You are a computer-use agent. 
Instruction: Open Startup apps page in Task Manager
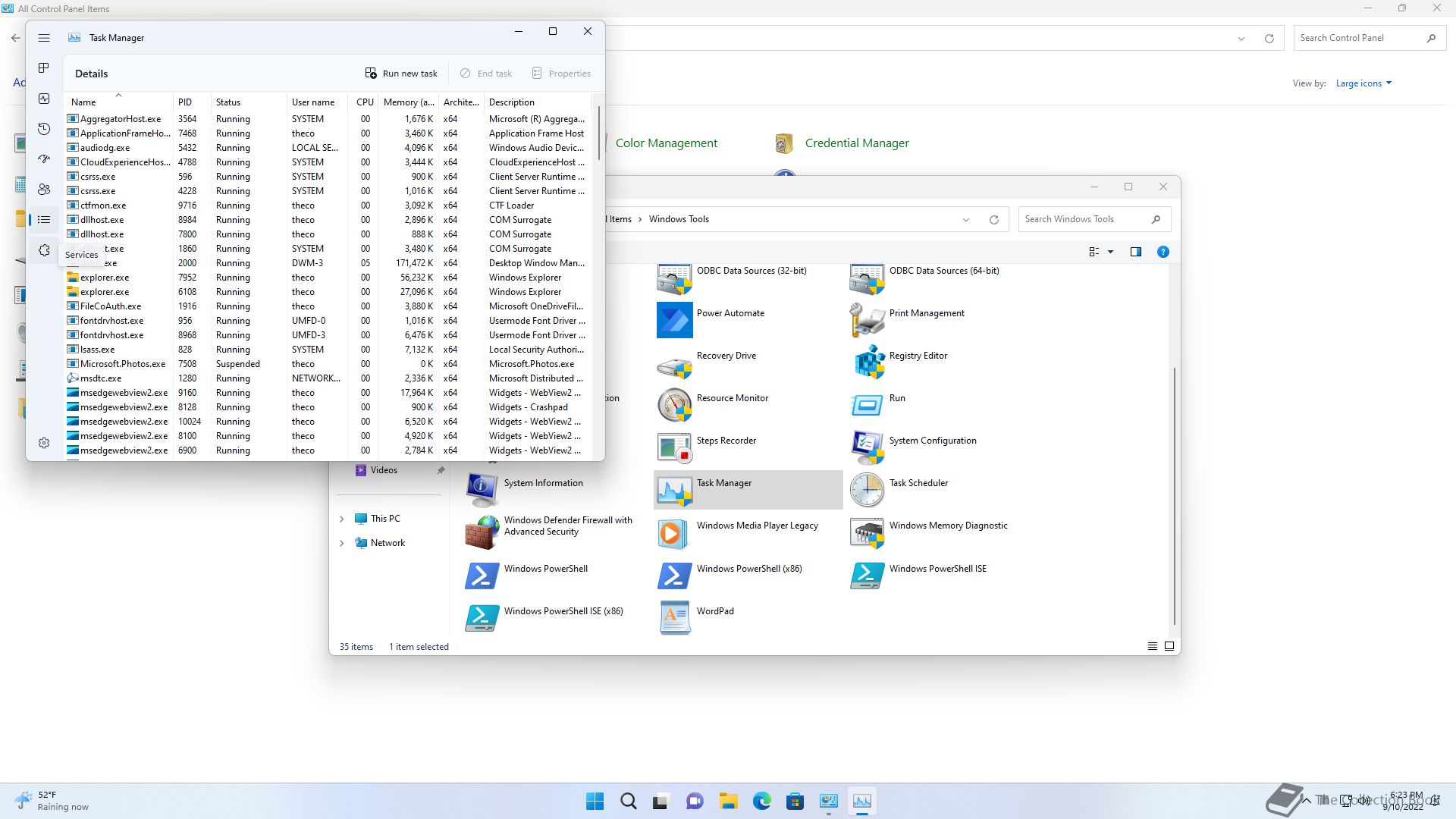click(x=44, y=159)
